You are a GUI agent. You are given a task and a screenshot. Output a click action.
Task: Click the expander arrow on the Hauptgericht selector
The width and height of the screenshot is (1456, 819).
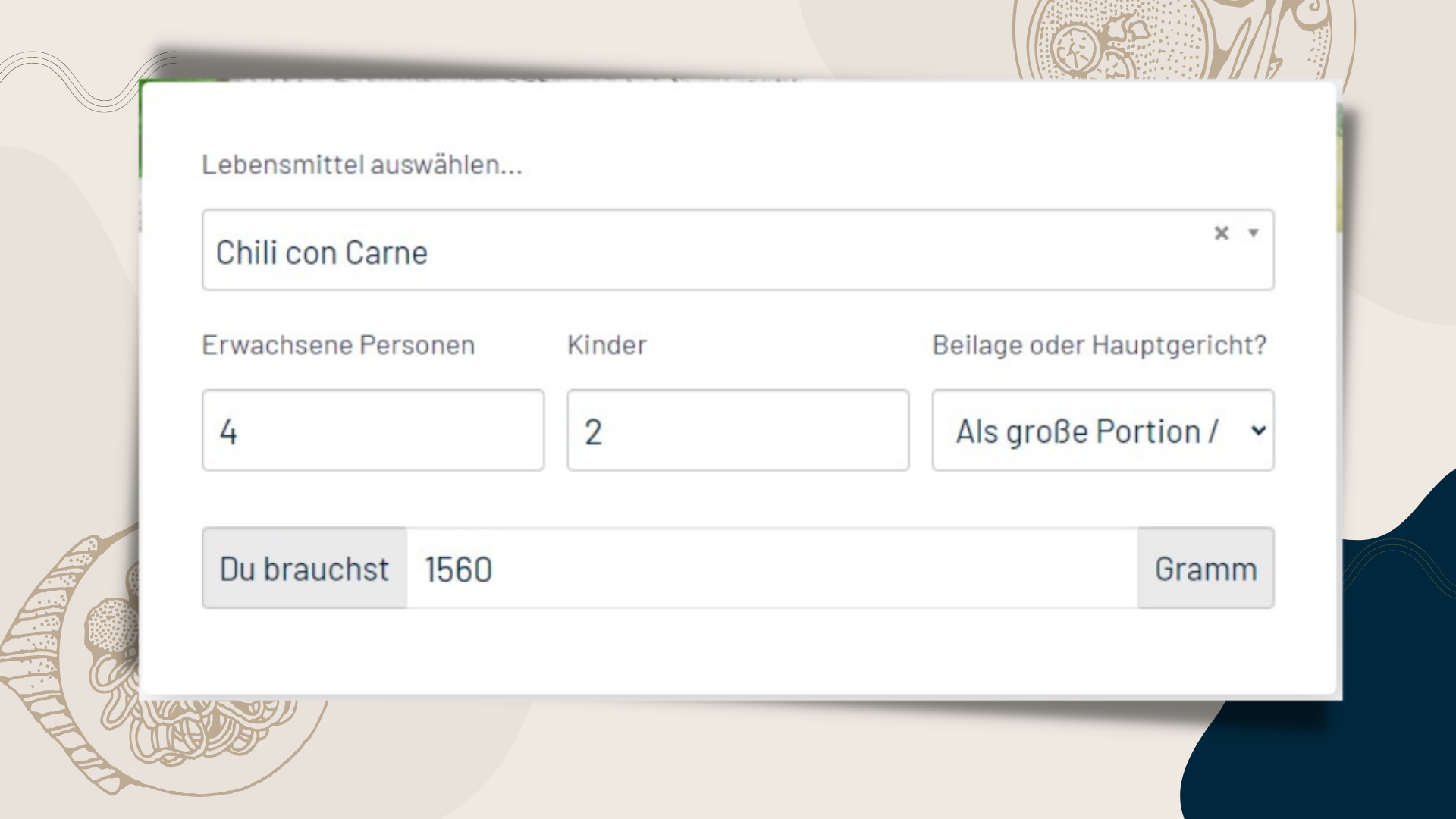(x=1258, y=430)
